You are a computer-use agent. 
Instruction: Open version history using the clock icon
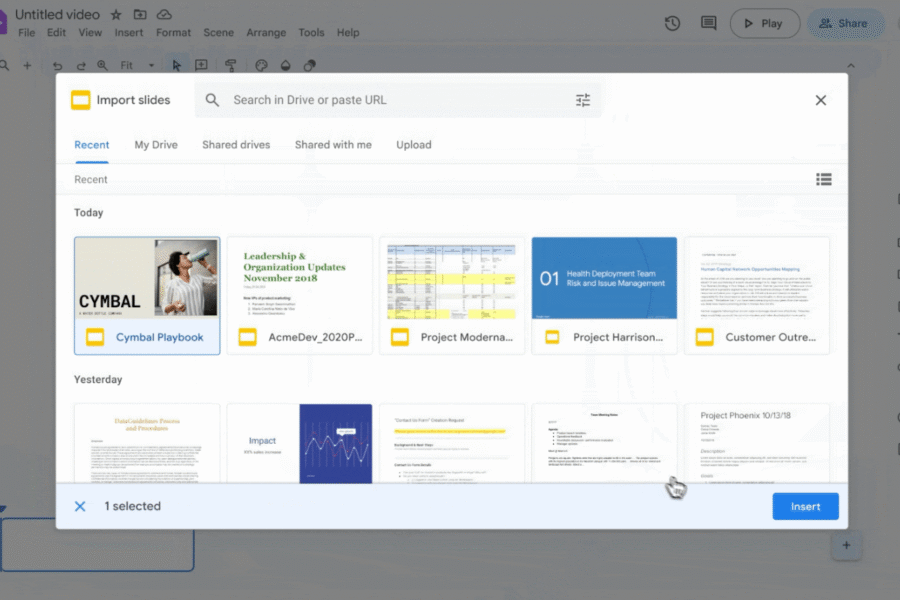point(672,22)
